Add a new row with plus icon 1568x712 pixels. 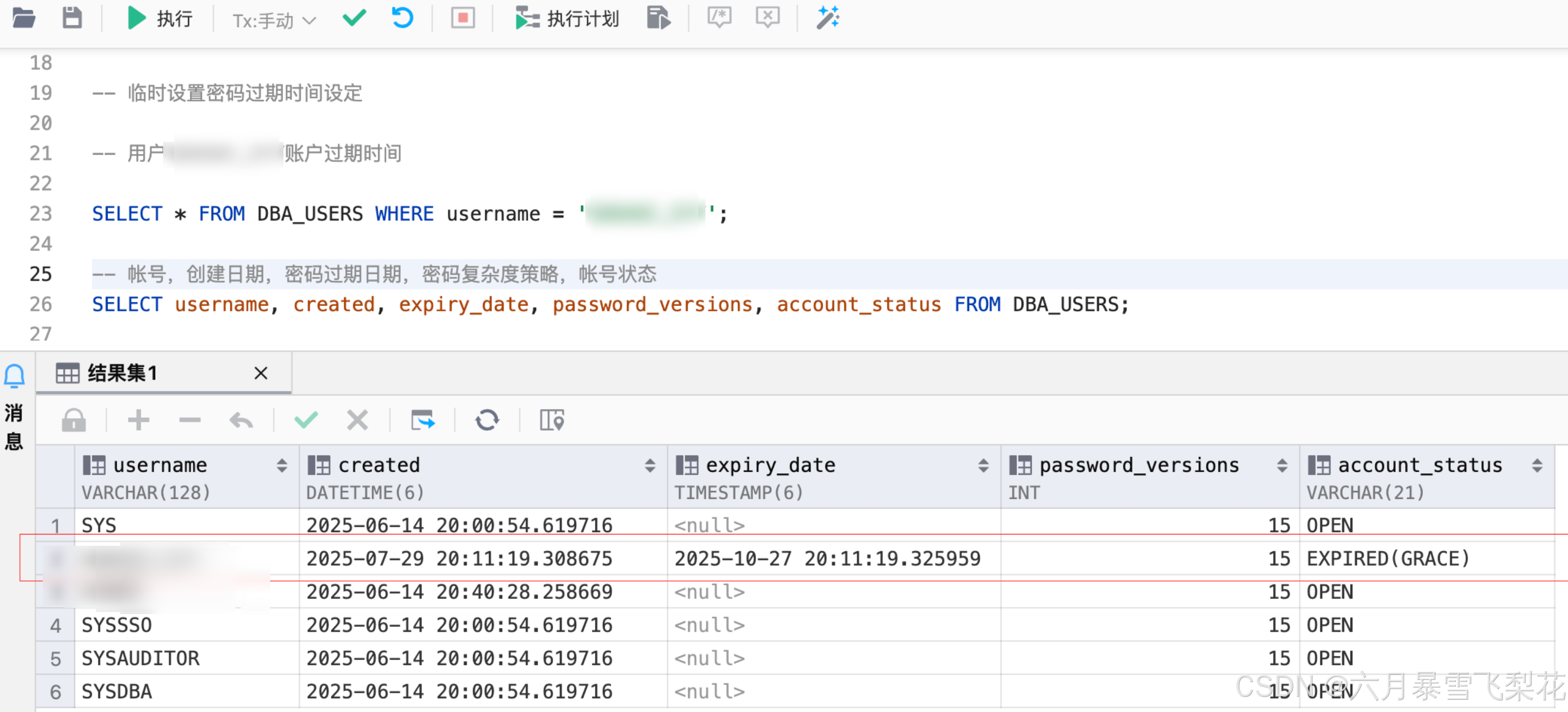[x=138, y=420]
